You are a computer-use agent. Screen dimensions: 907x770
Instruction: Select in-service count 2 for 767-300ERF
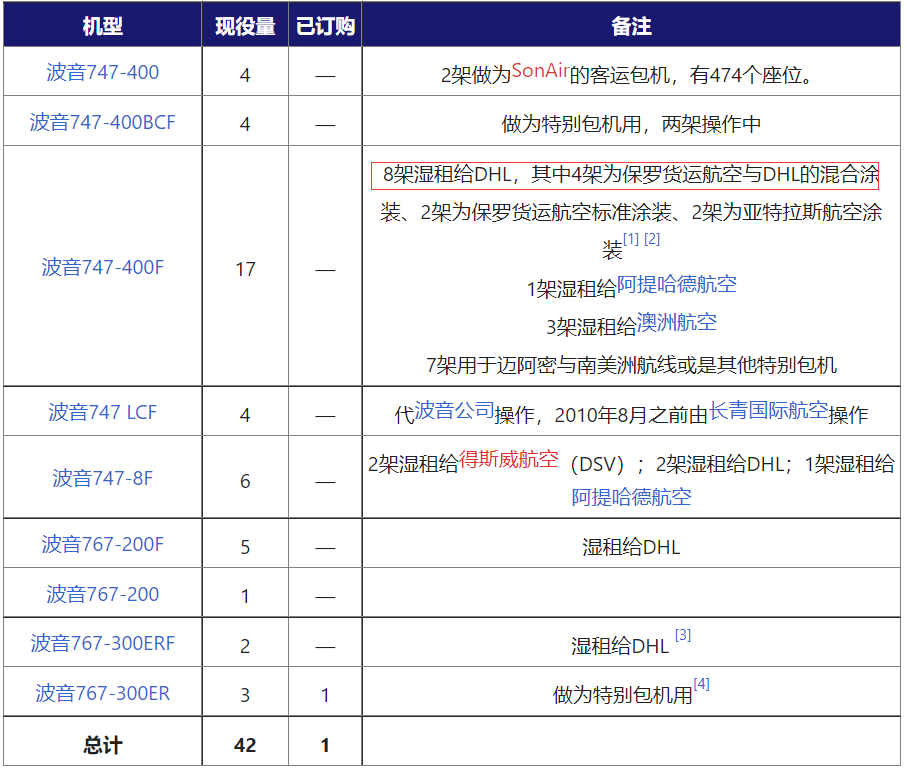pos(245,646)
